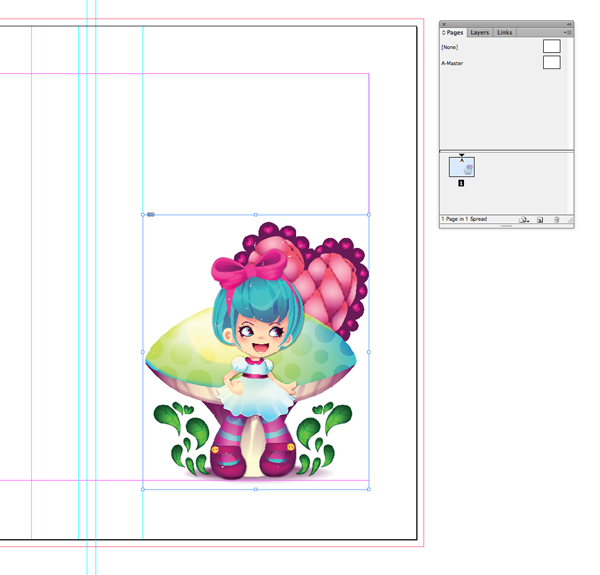Viewport: 600px width, 575px height.
Task: Click the bottom-center handle of the image frame
Action: click(x=256, y=489)
